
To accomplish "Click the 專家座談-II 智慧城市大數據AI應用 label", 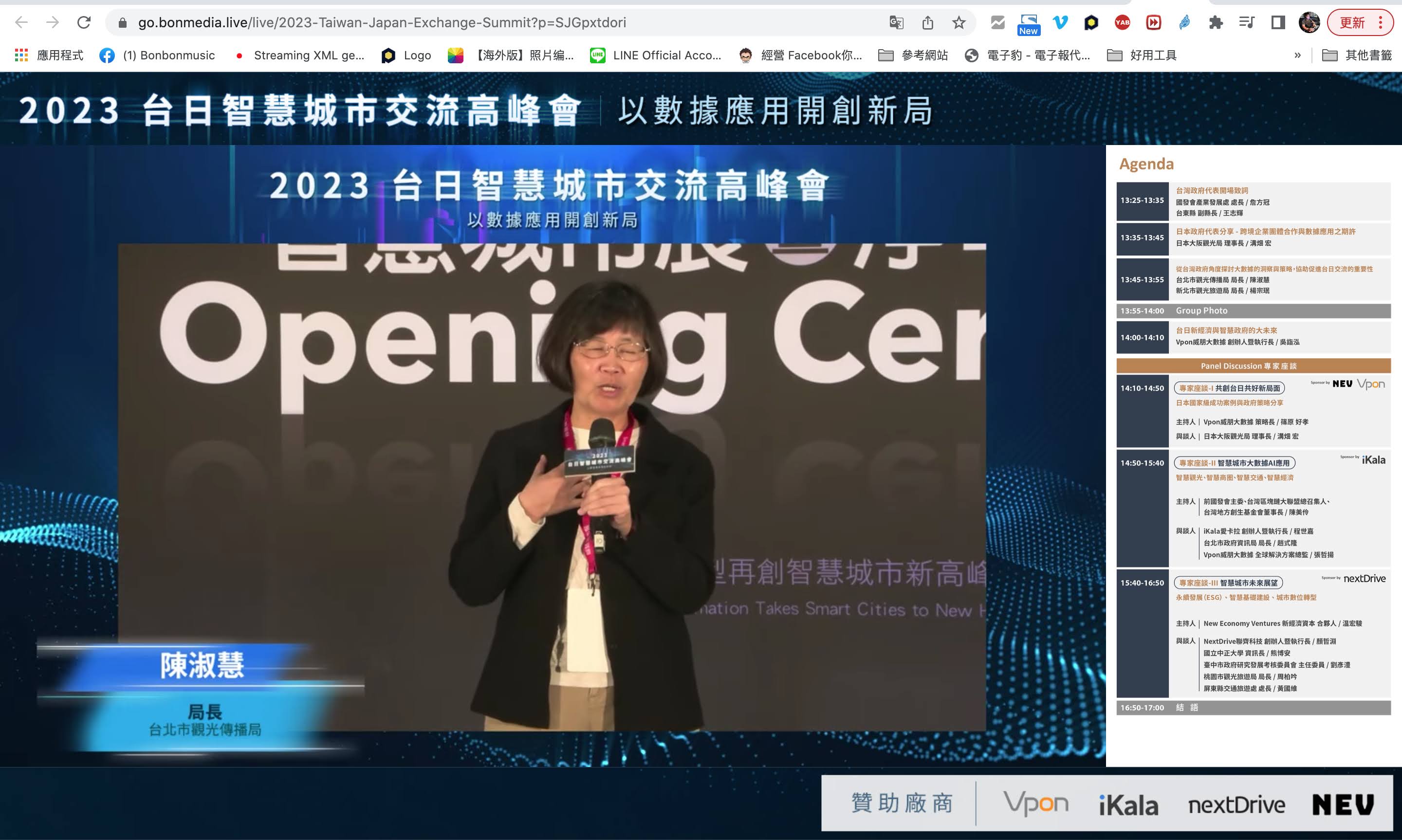I will click(1235, 463).
